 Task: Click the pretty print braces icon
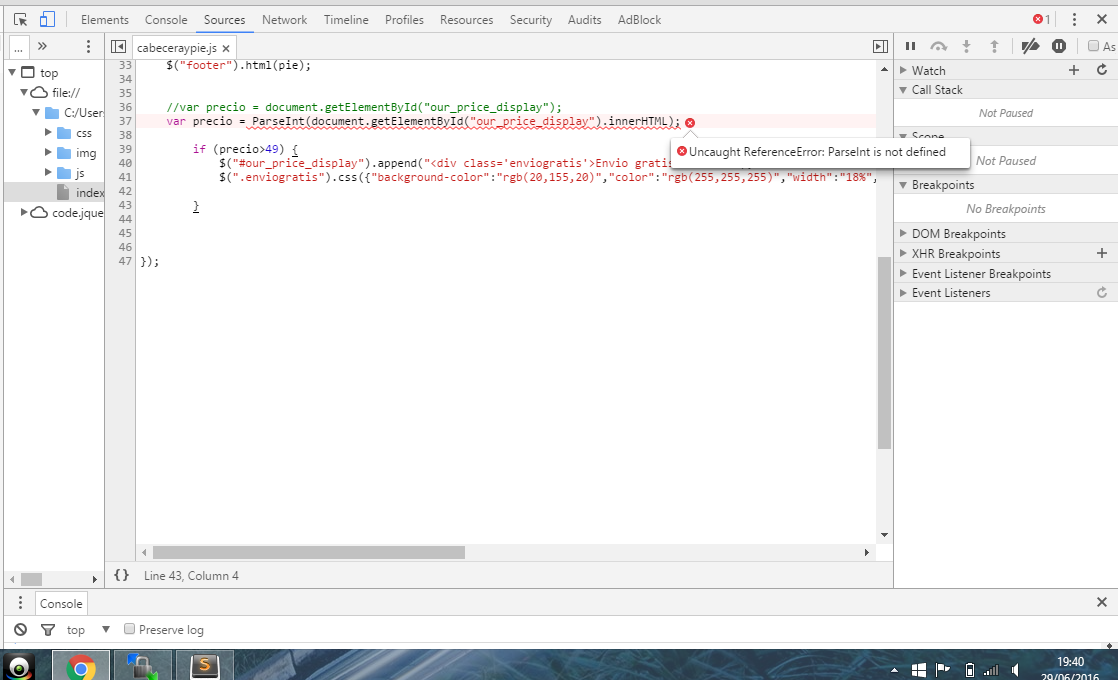pyautogui.click(x=121, y=575)
